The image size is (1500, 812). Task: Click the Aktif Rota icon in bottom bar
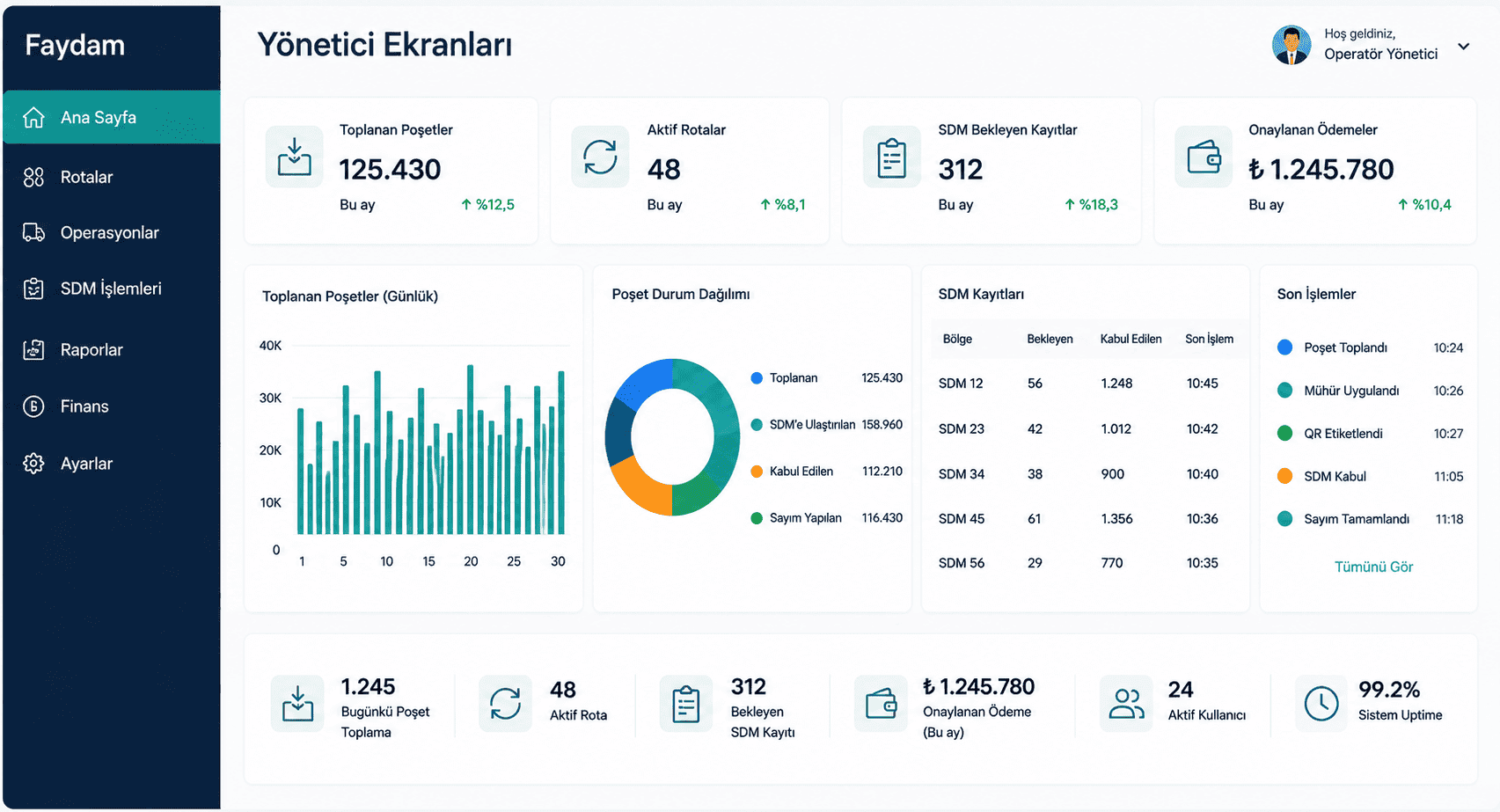[505, 703]
